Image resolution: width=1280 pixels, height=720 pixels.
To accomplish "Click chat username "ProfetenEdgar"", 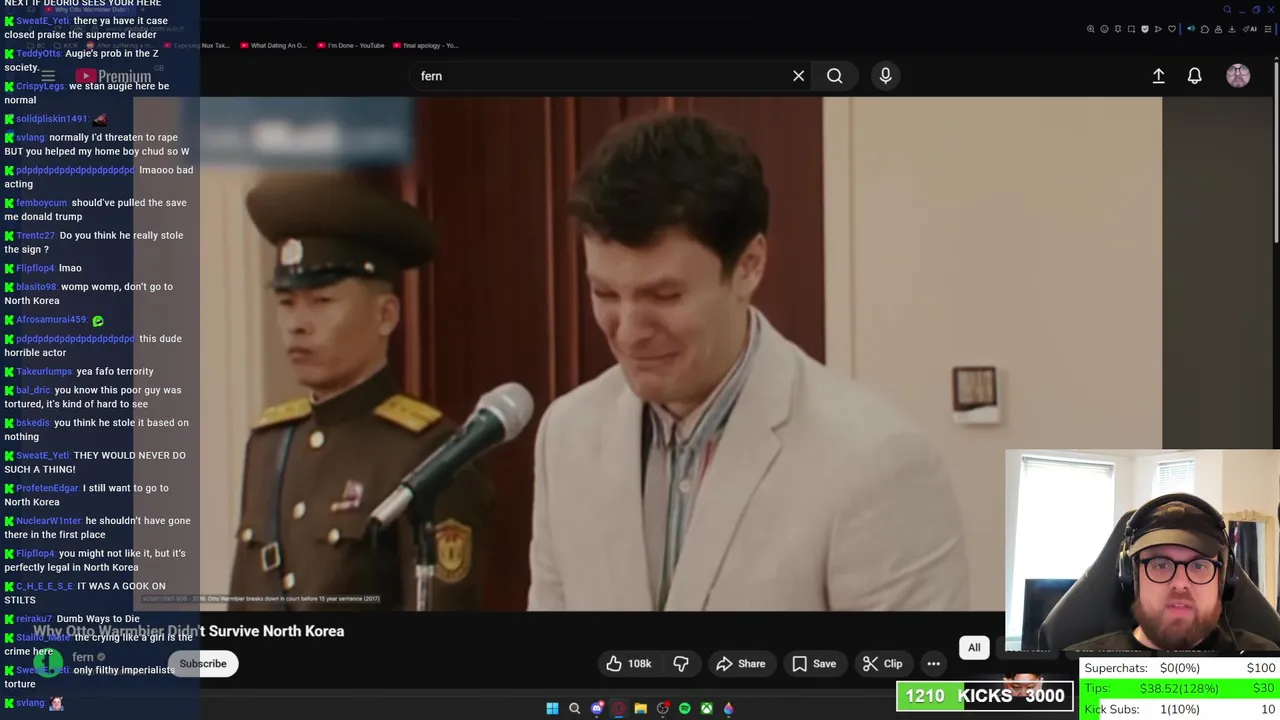I will pyautogui.click(x=47, y=488).
